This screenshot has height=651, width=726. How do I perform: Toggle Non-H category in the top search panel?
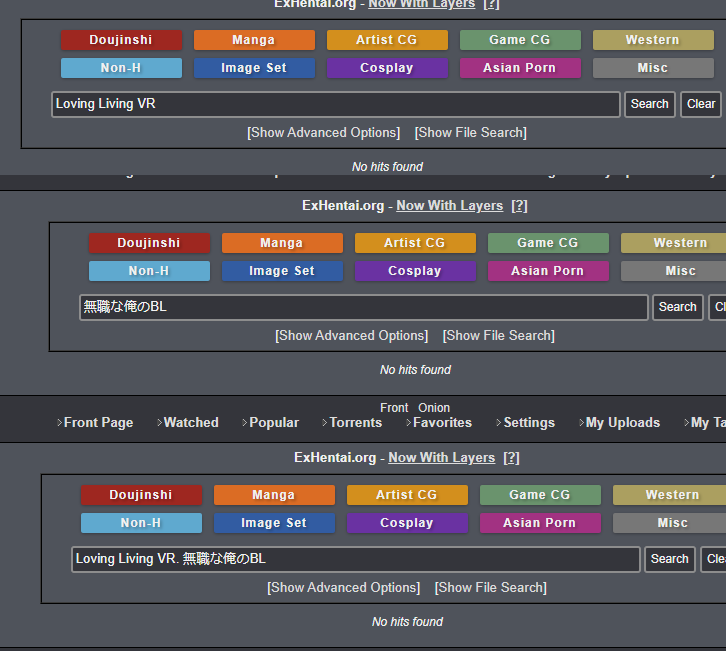tap(121, 68)
